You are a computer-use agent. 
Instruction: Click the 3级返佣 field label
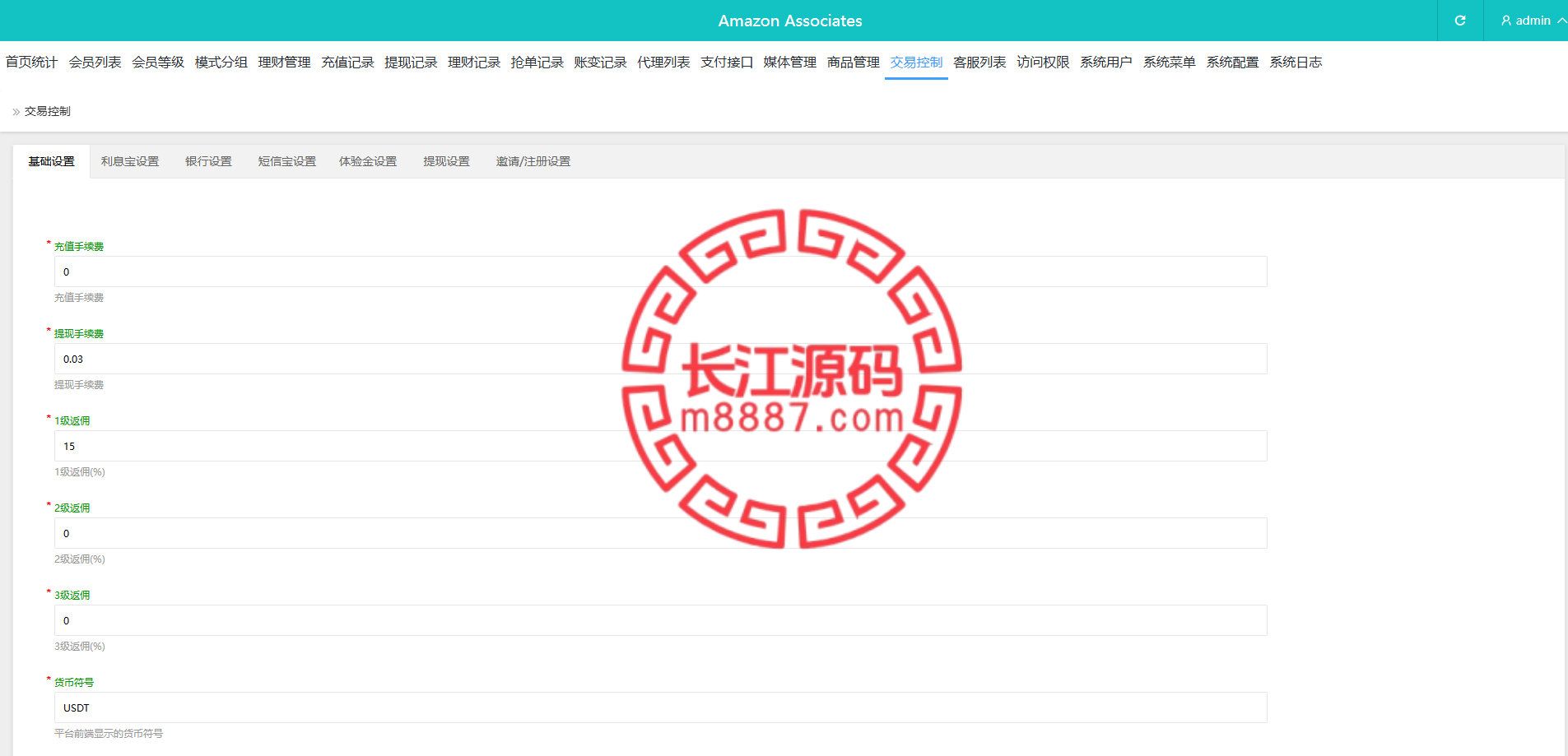[x=72, y=596]
